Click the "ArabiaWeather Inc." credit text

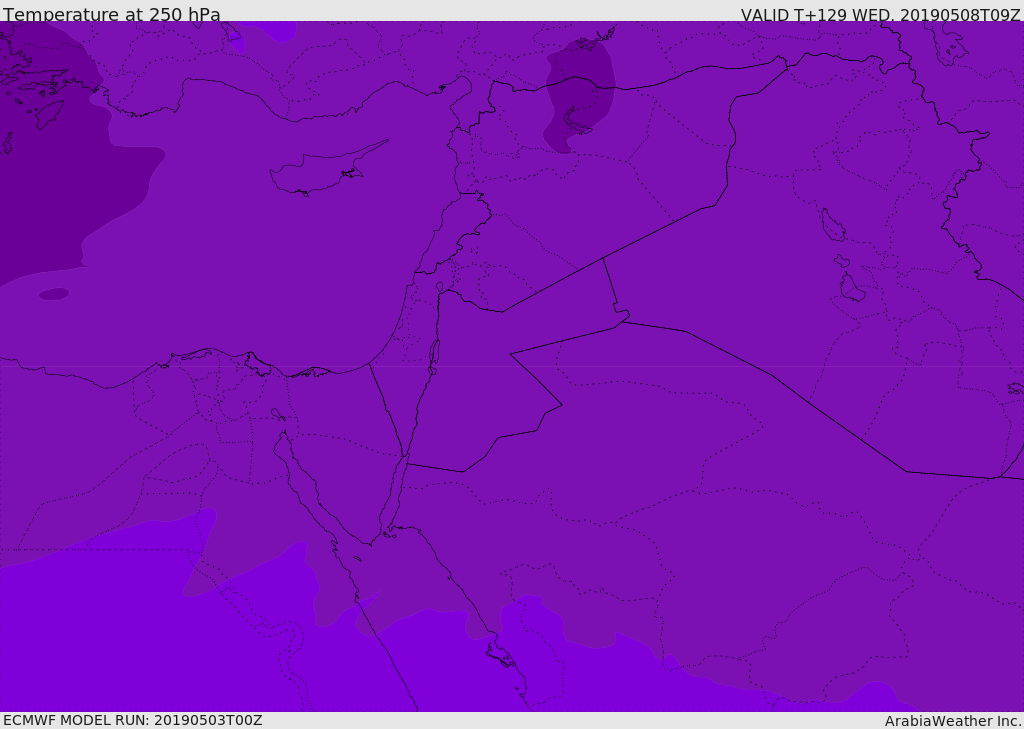952,721
